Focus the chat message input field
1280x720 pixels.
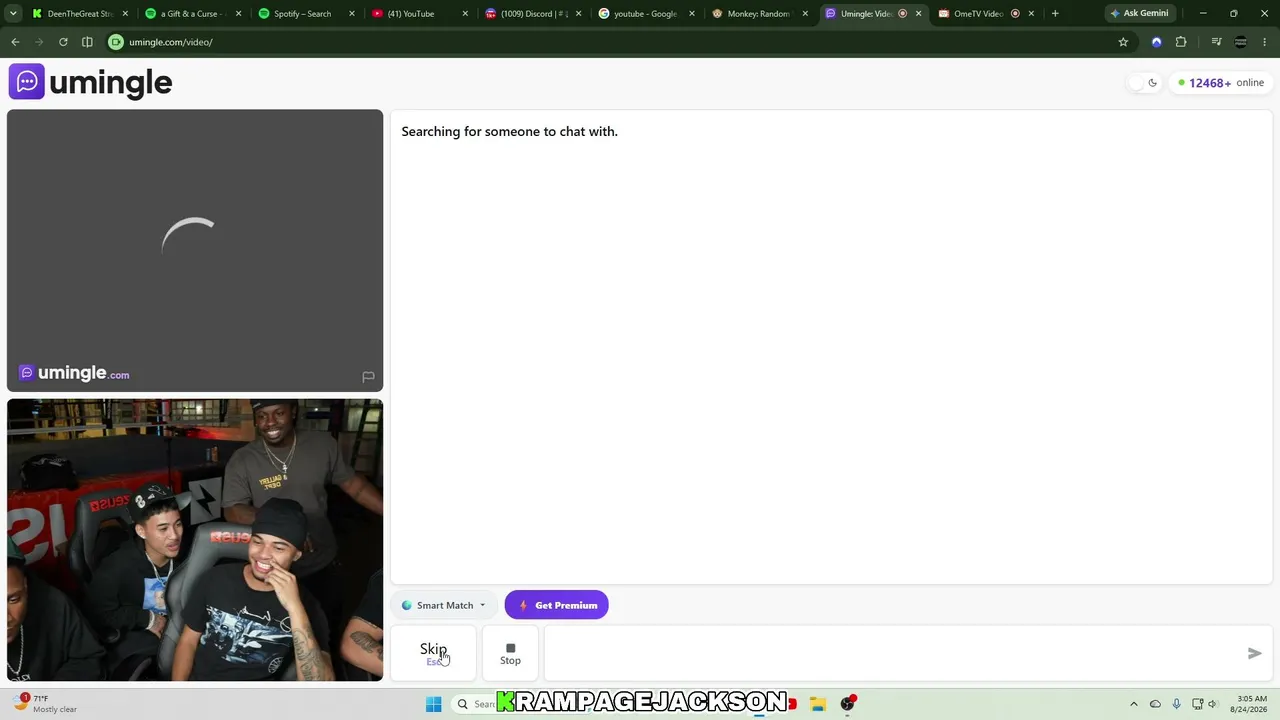[x=893, y=653]
